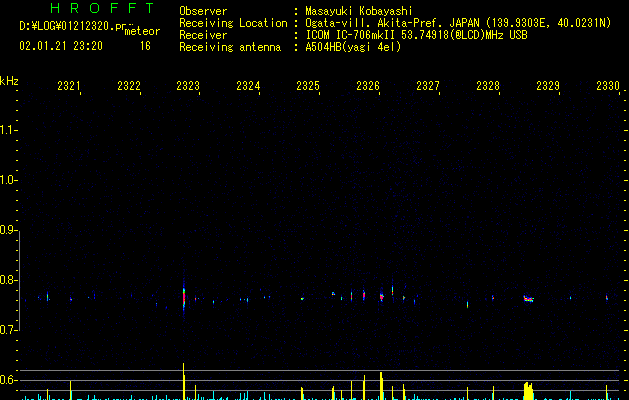
Task: Click the 1.1 kHz axis label
Action: coord(8,130)
